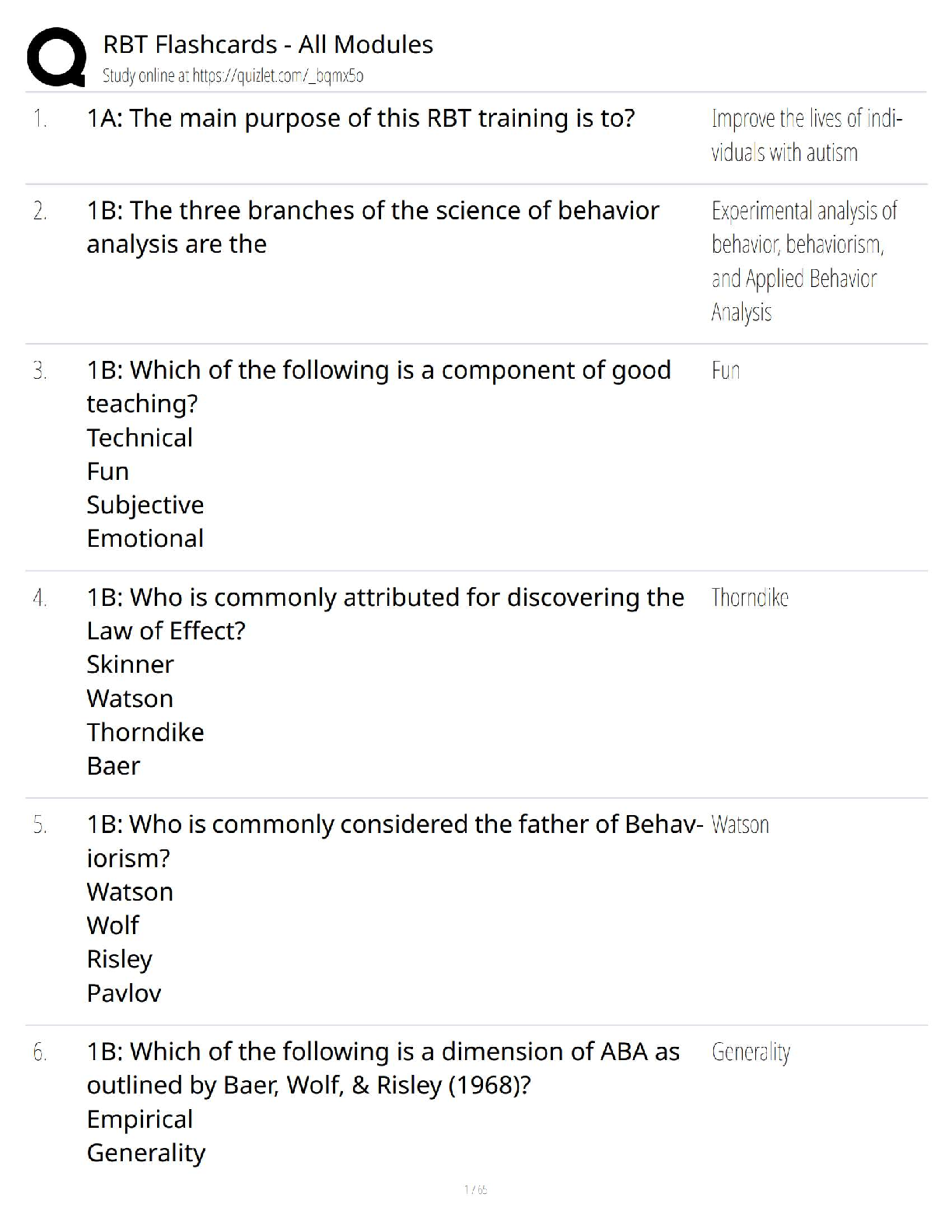This screenshot has width=952, height=1232.
Task: Click the three branches of behavior analysis question
Action: click(373, 227)
